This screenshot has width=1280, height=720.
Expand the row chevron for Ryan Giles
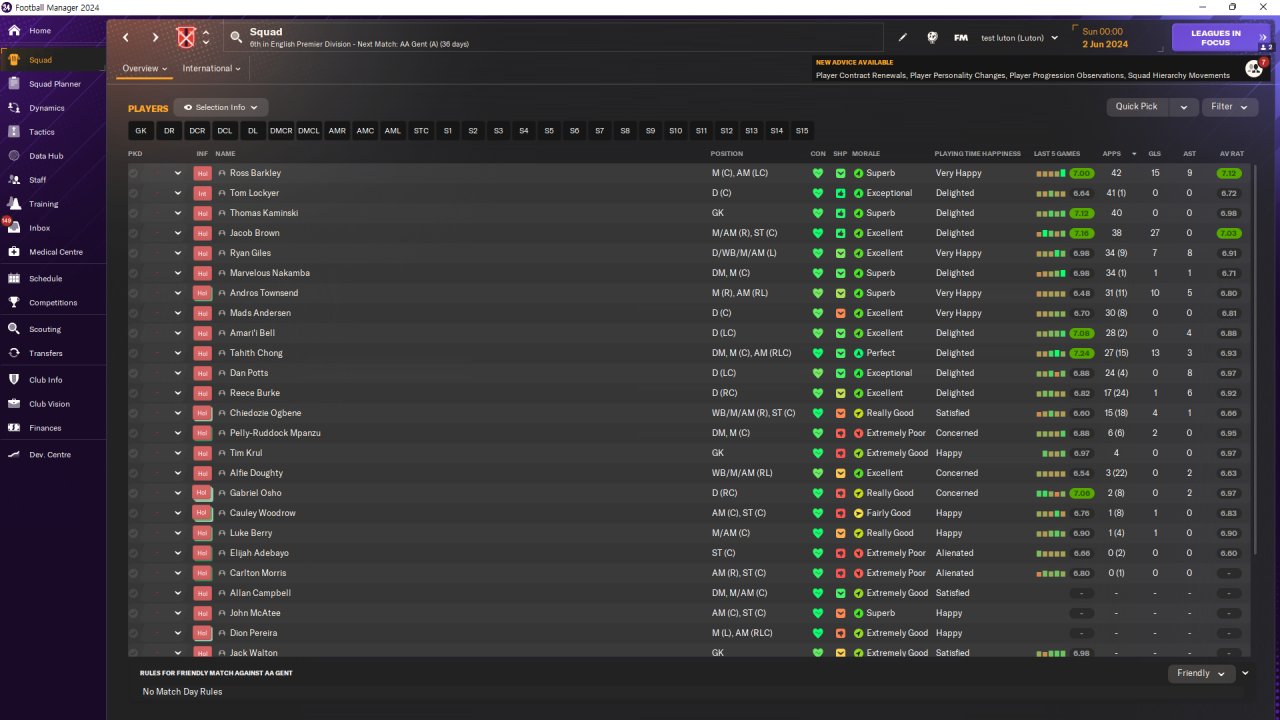178,253
